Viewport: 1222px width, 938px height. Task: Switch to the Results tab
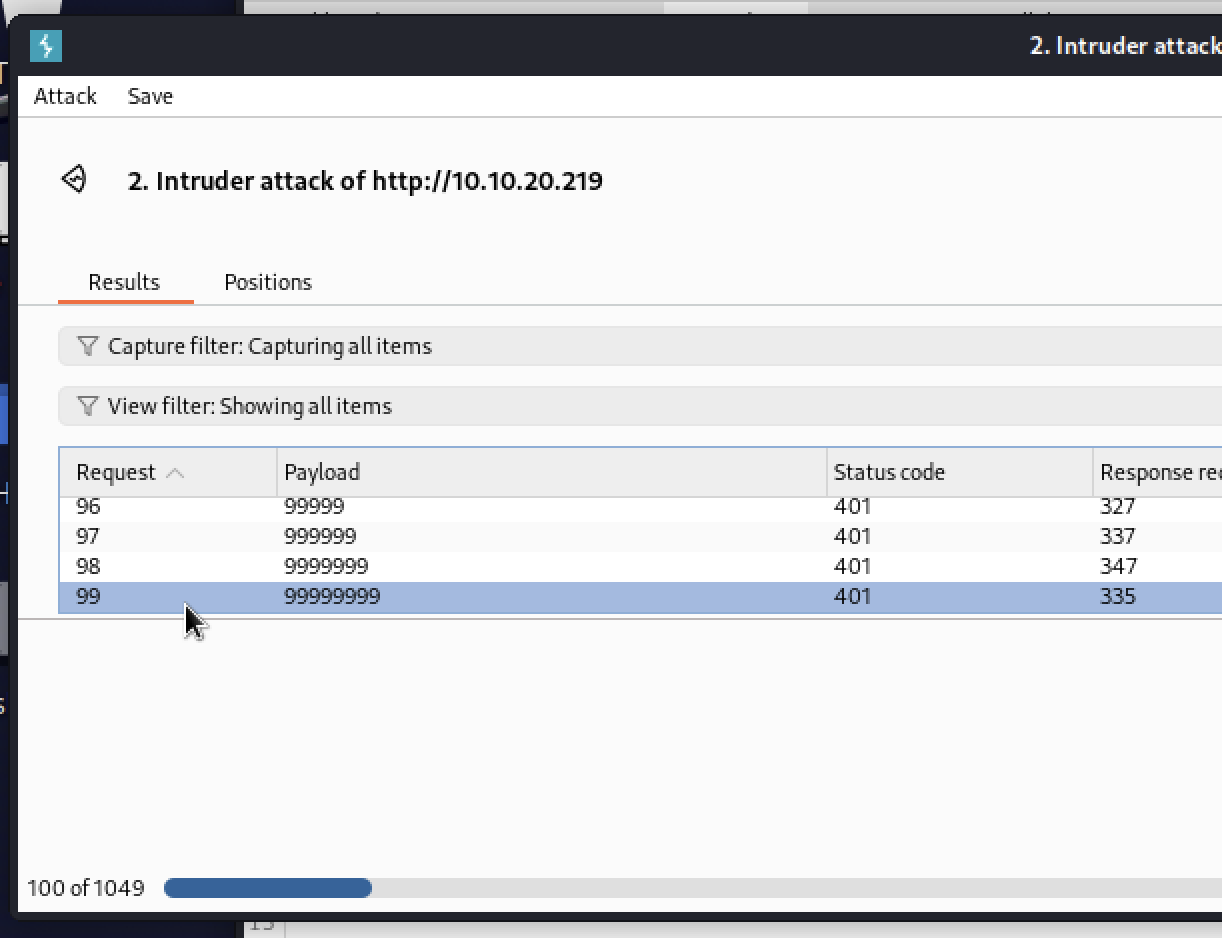(124, 282)
